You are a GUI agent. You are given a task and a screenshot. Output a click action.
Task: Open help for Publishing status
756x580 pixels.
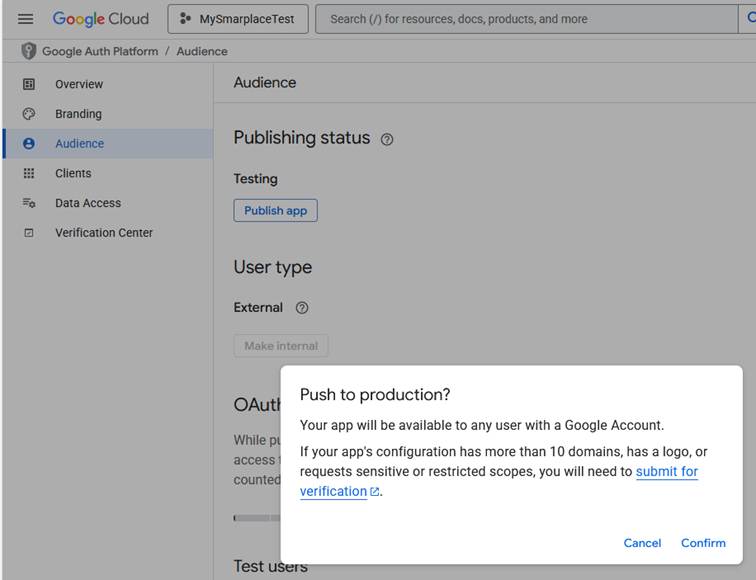pos(387,140)
